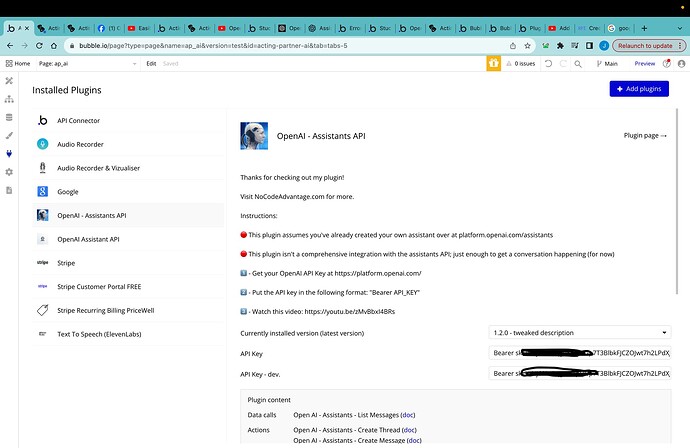
Task: Open the Design tab icon in left sidebar
Action: [9, 81]
